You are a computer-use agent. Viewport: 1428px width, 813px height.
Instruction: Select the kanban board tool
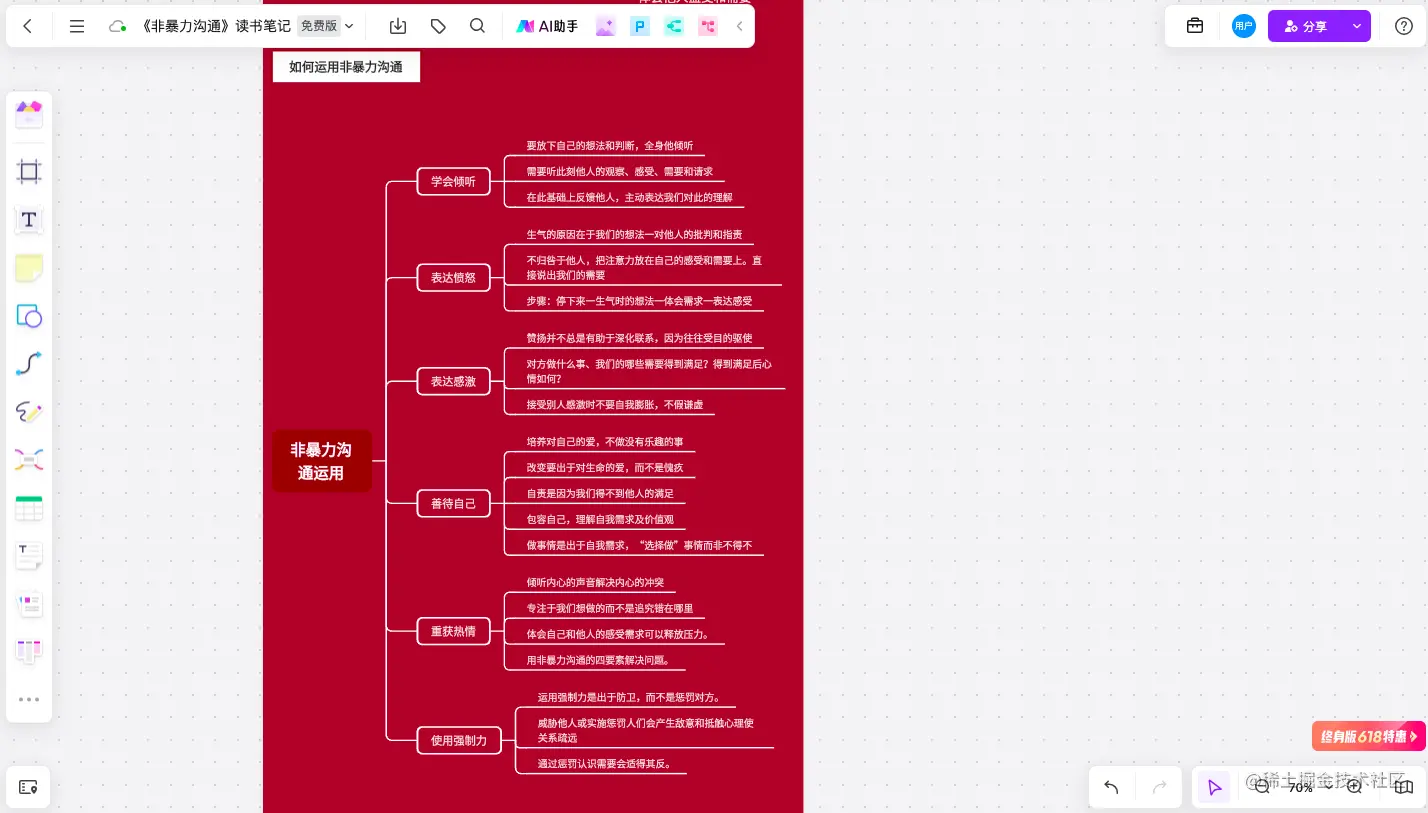[x=29, y=652]
